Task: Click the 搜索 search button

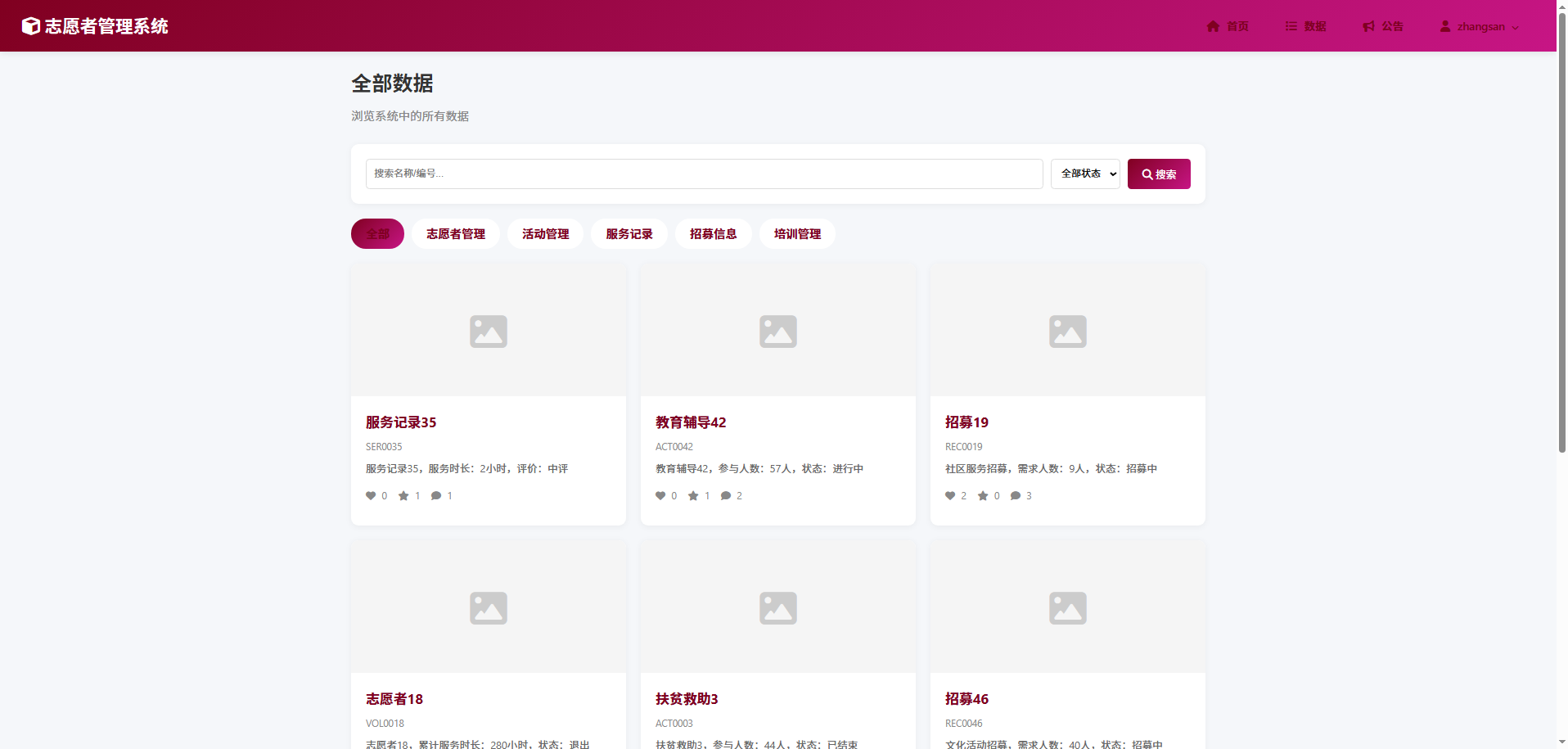Action: point(1159,174)
